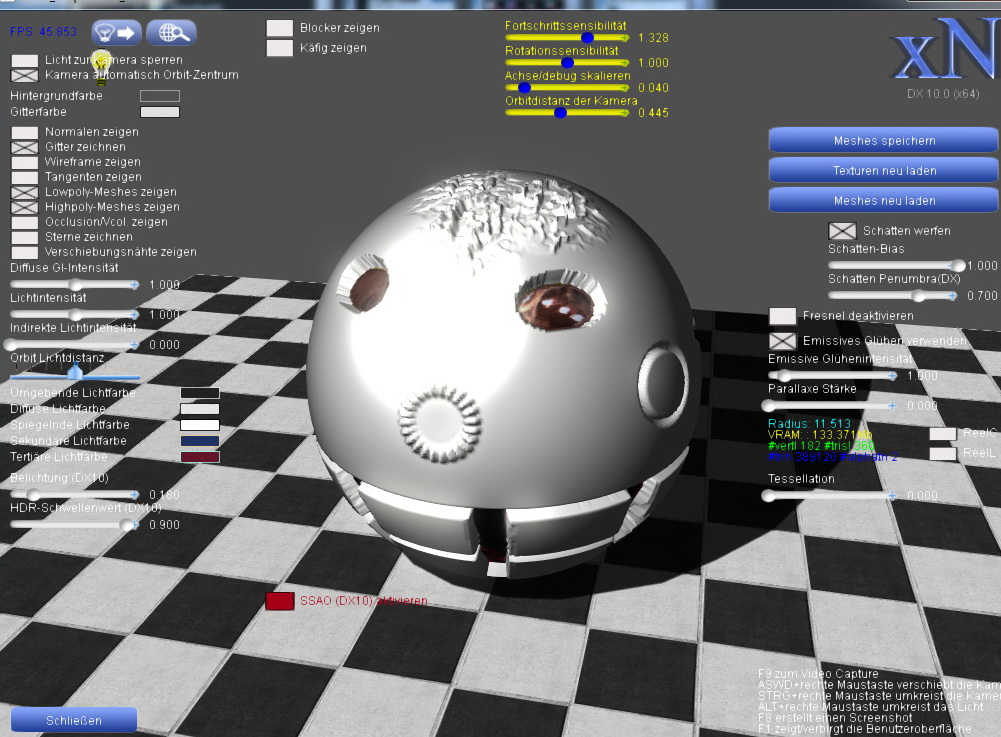This screenshot has height=737, width=1001.
Task: Pick the 'Umgebende Lichtfarbe' swatch
Action: point(200,393)
